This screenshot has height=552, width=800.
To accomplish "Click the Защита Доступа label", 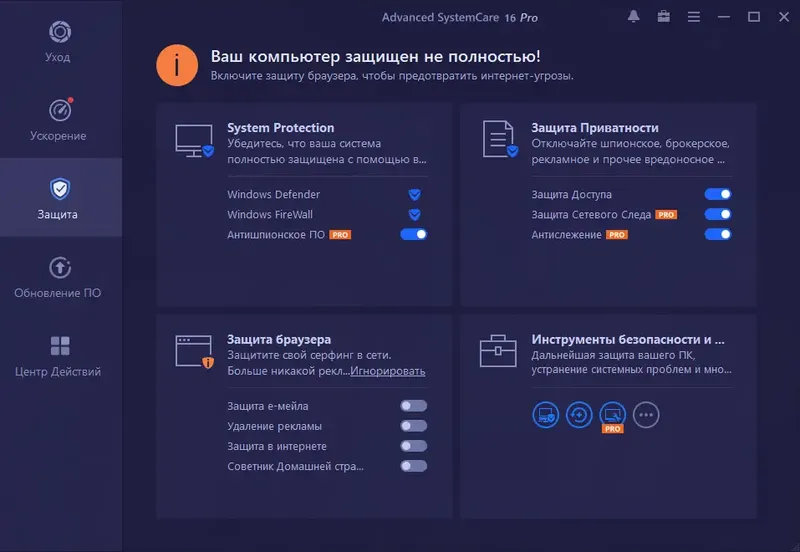I will (571, 194).
